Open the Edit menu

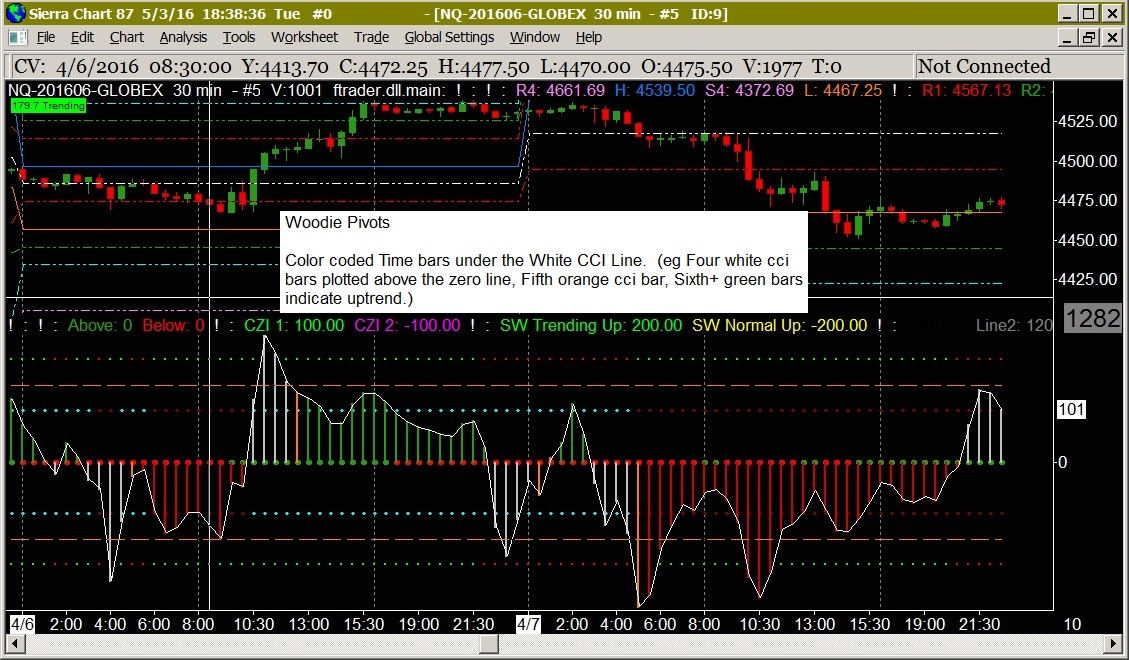point(82,37)
